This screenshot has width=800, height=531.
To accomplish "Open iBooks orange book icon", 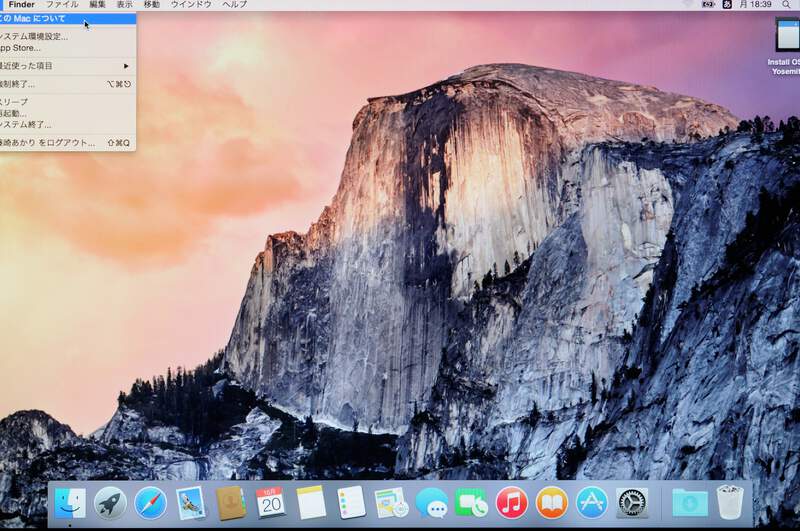I will (552, 503).
